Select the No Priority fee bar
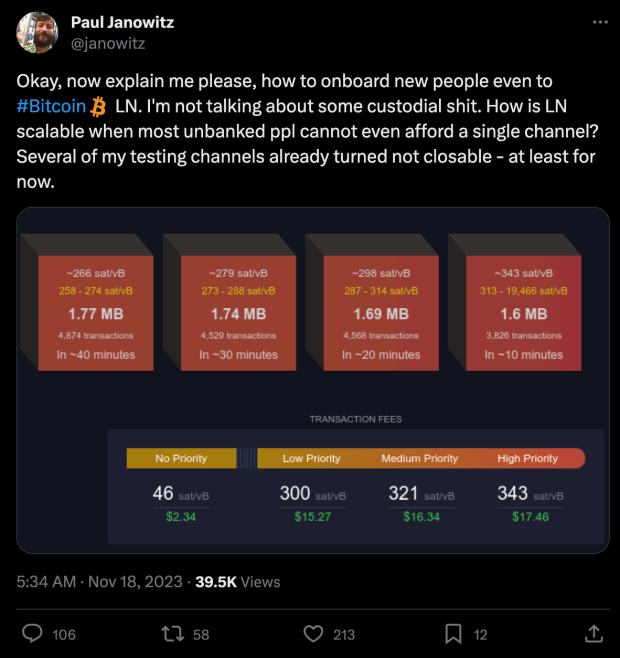The image size is (620, 658). point(181,458)
